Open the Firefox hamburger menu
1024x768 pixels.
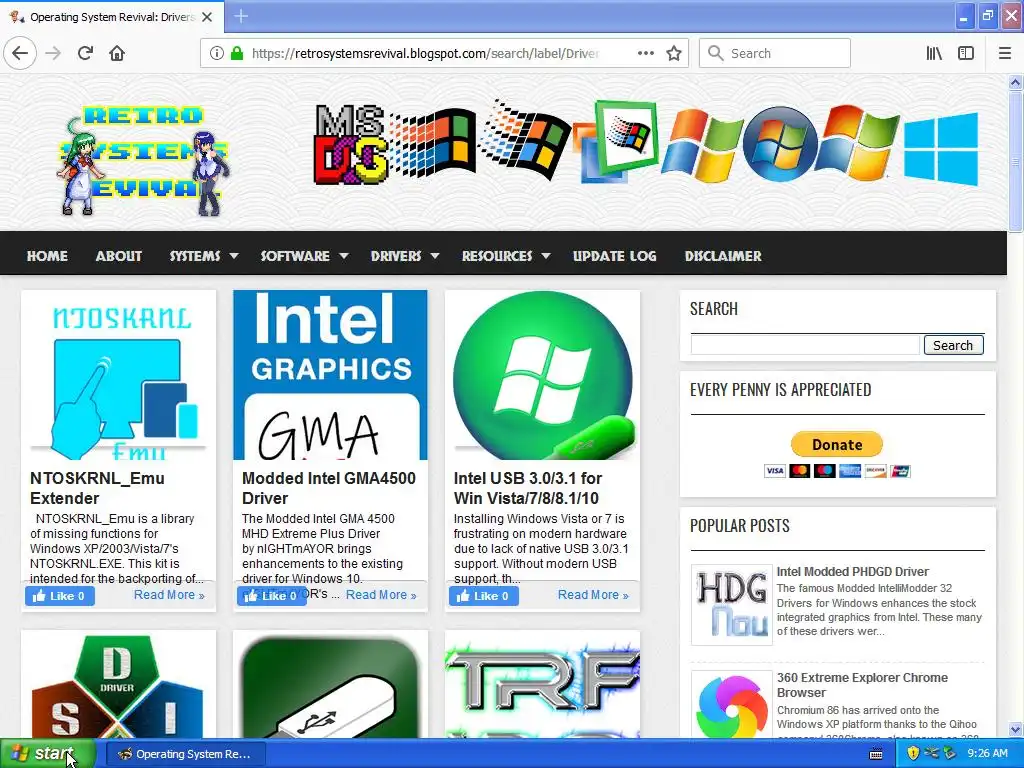coord(1004,53)
